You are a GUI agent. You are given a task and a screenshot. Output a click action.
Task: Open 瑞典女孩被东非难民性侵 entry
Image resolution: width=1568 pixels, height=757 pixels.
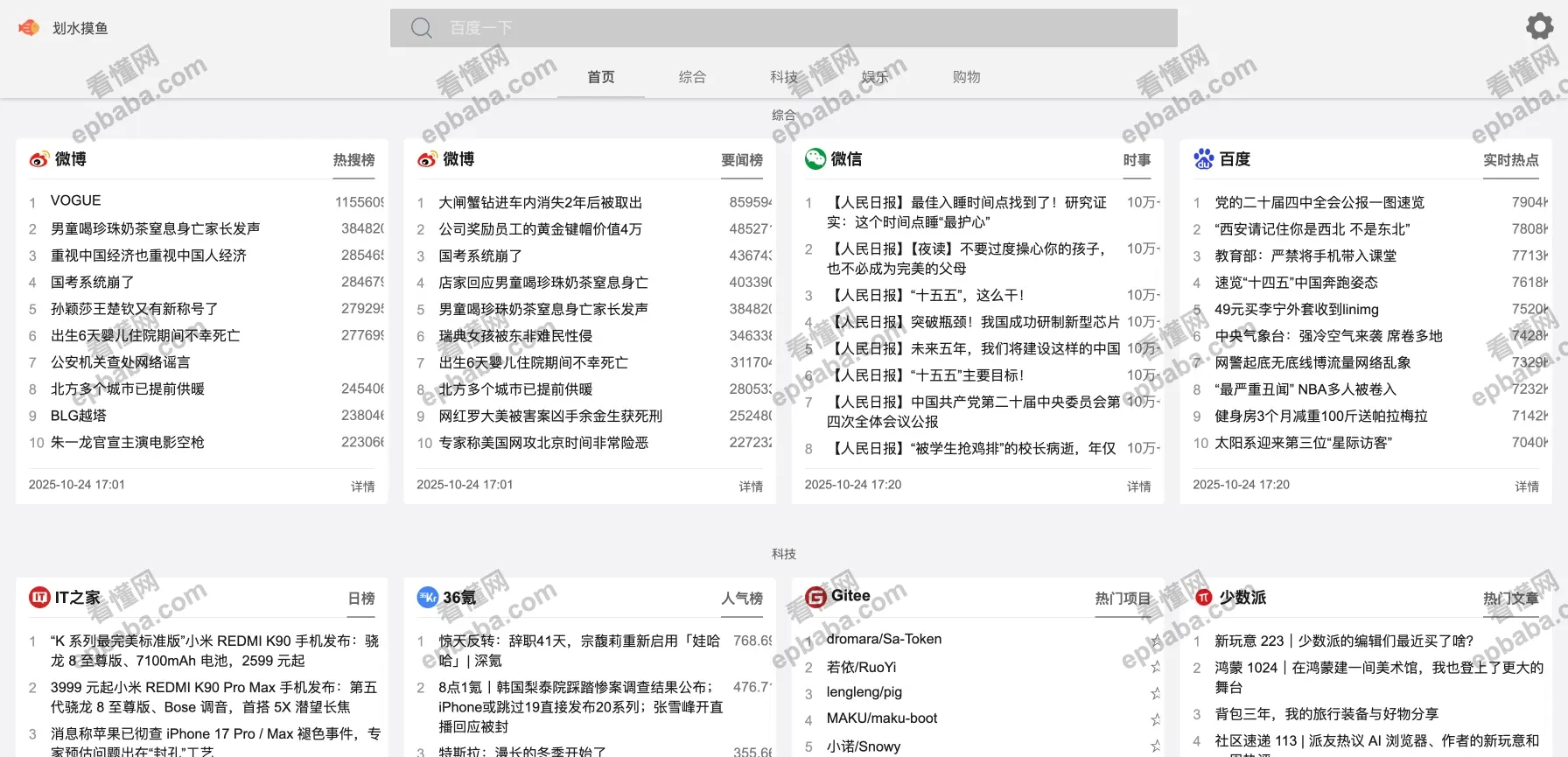(515, 336)
